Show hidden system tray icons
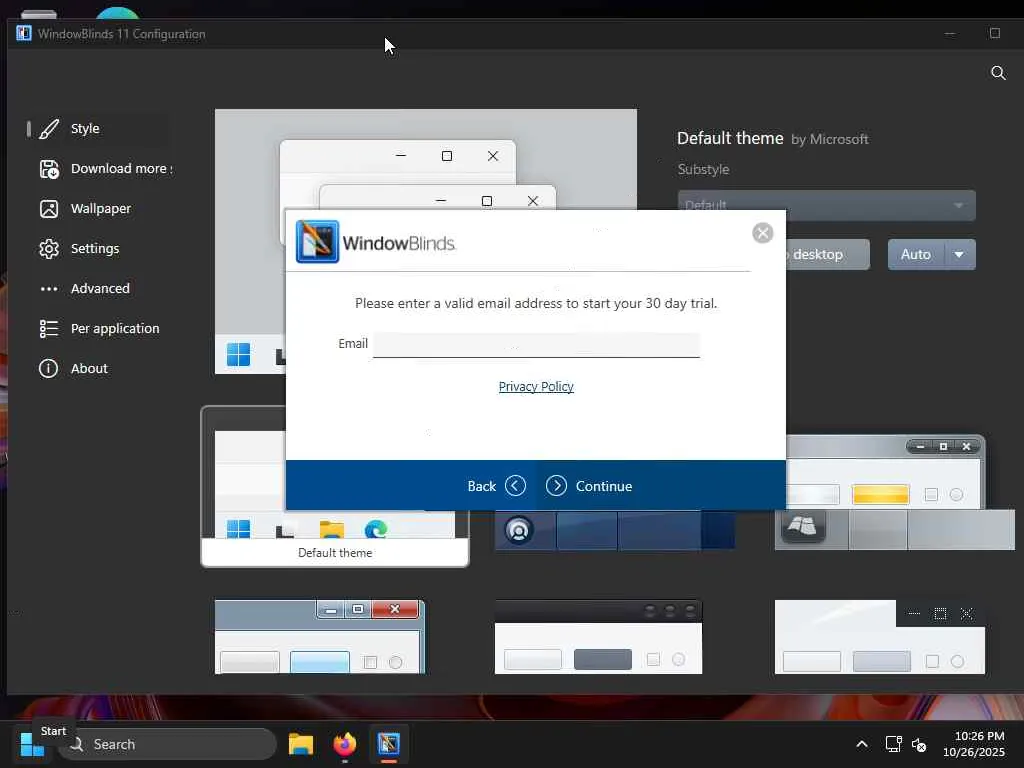 coord(862,744)
